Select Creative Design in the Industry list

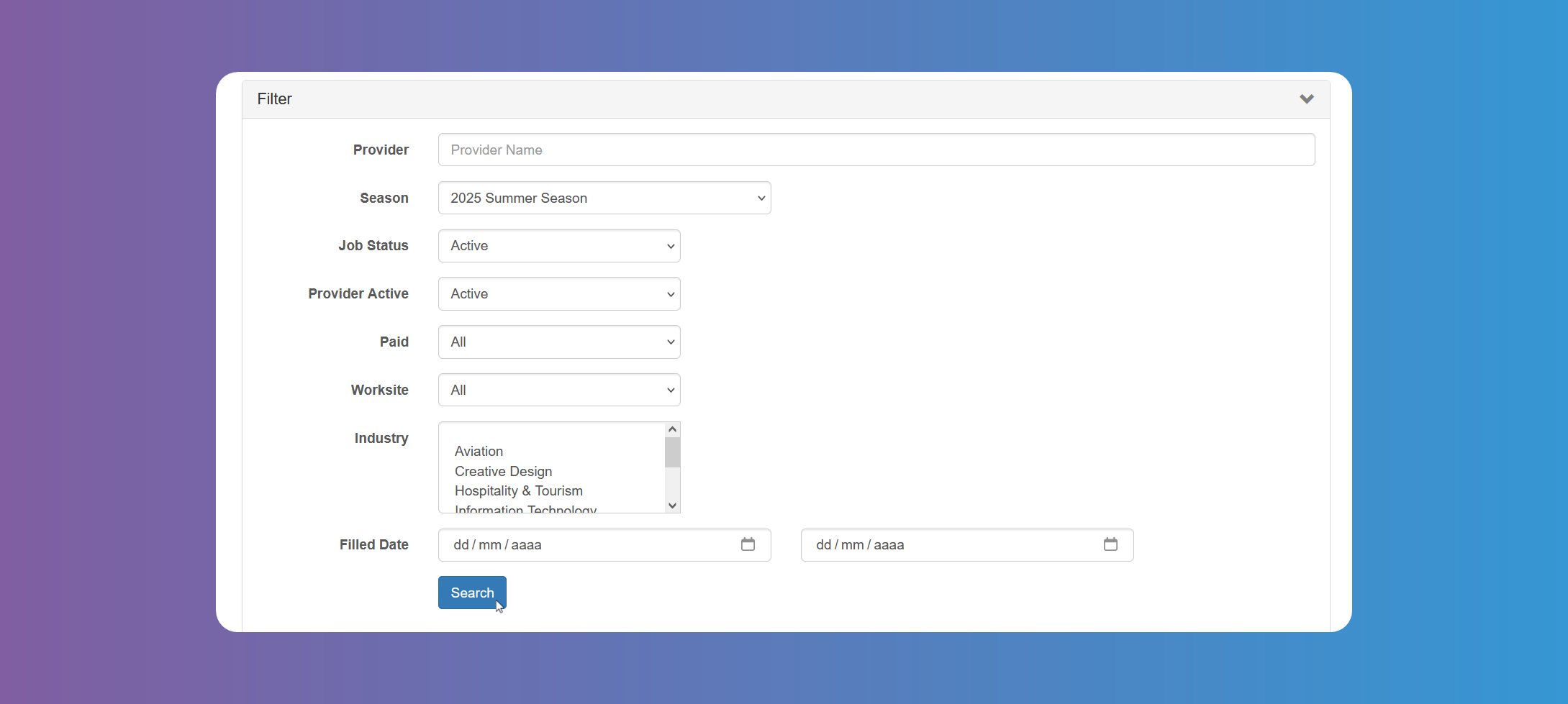coord(503,471)
